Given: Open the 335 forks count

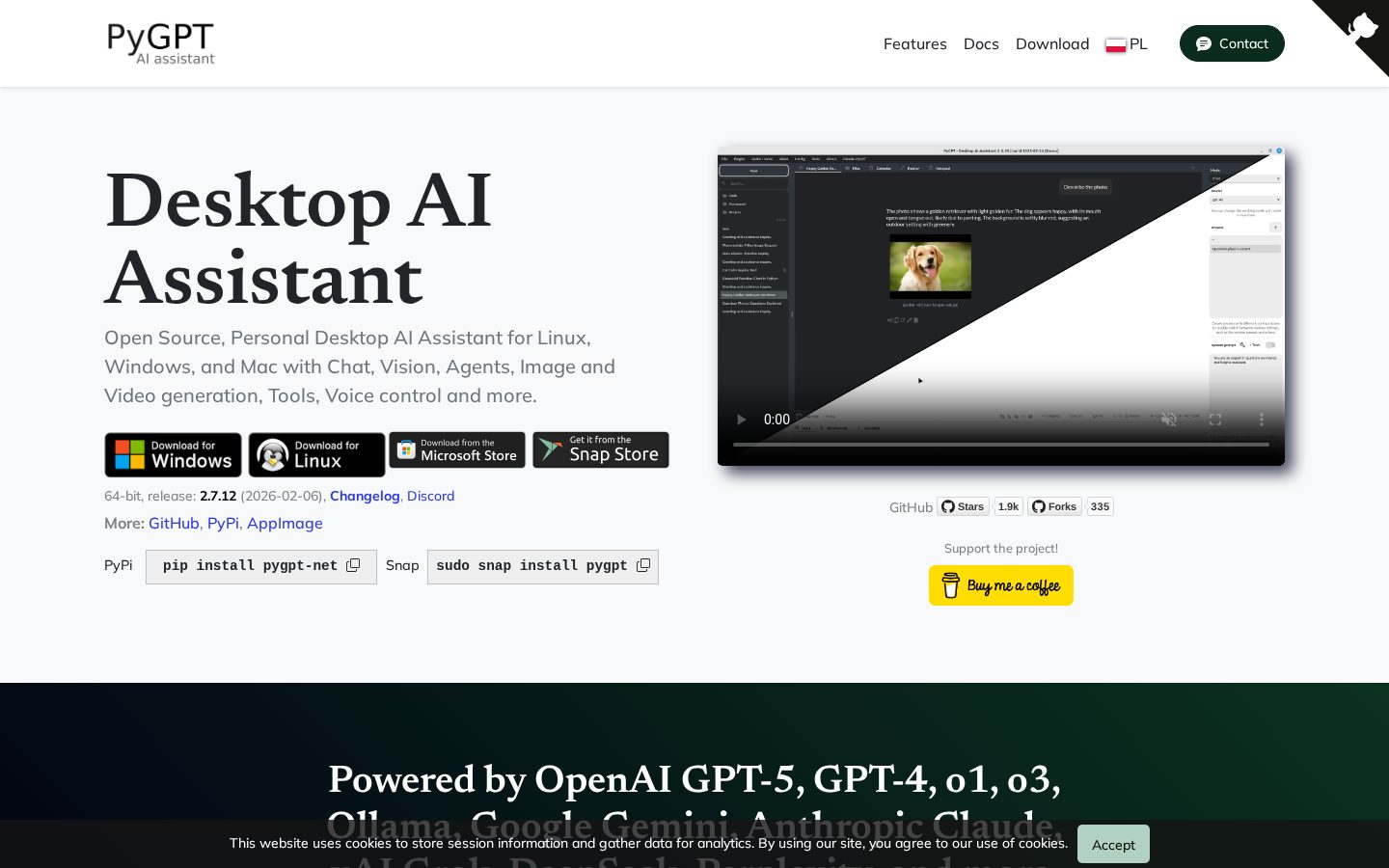Looking at the screenshot, I should [1100, 506].
